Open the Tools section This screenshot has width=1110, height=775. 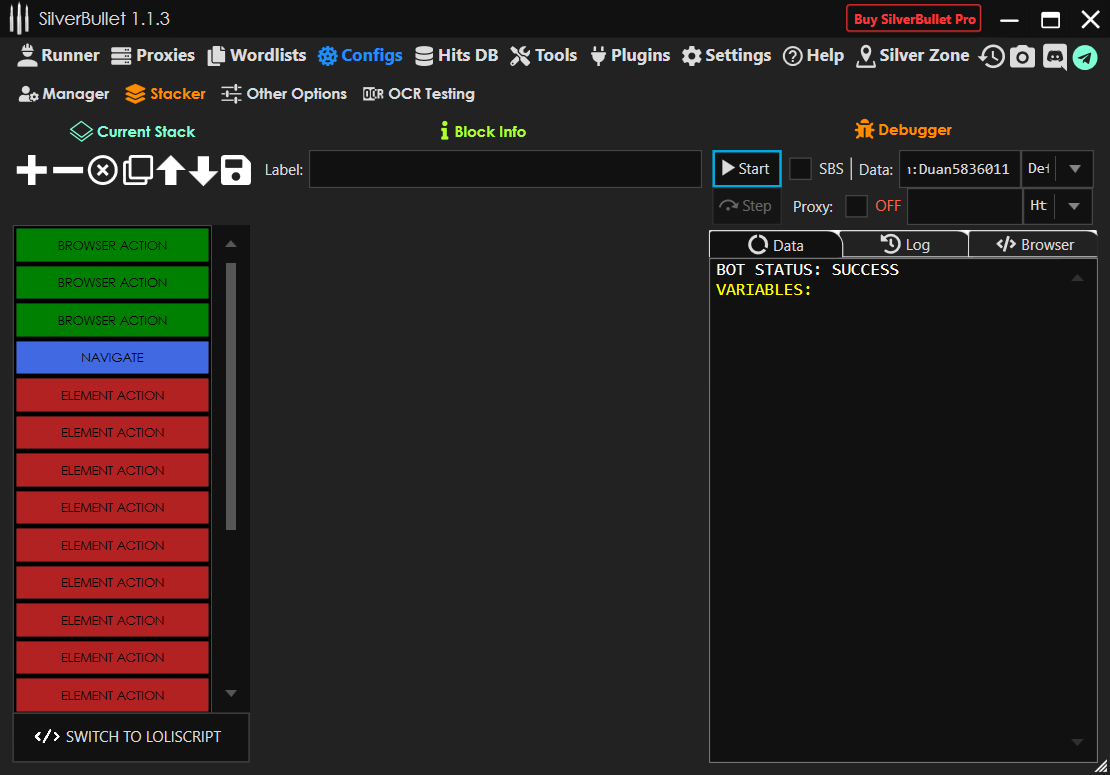(544, 55)
